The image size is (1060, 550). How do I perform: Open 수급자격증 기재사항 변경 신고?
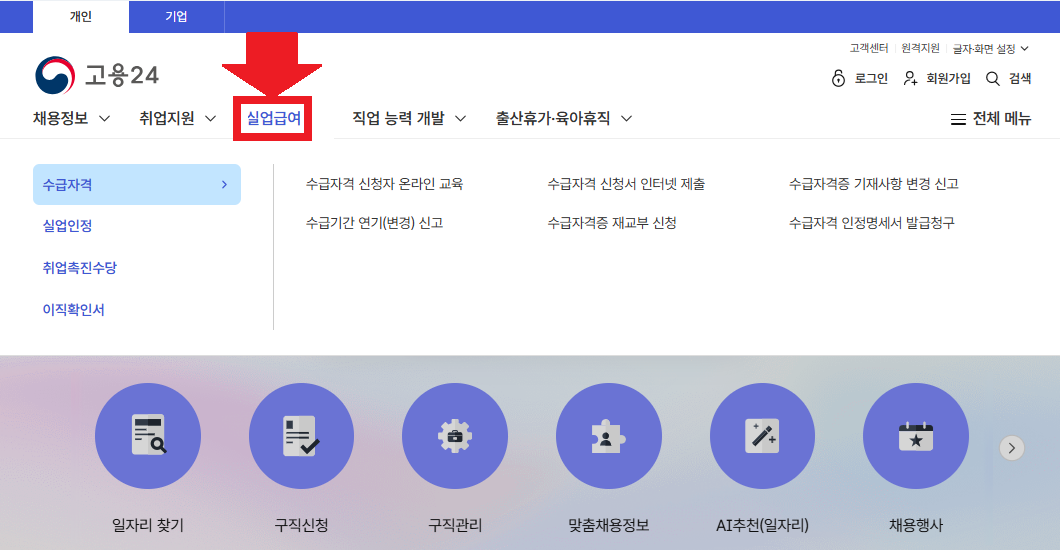(873, 184)
